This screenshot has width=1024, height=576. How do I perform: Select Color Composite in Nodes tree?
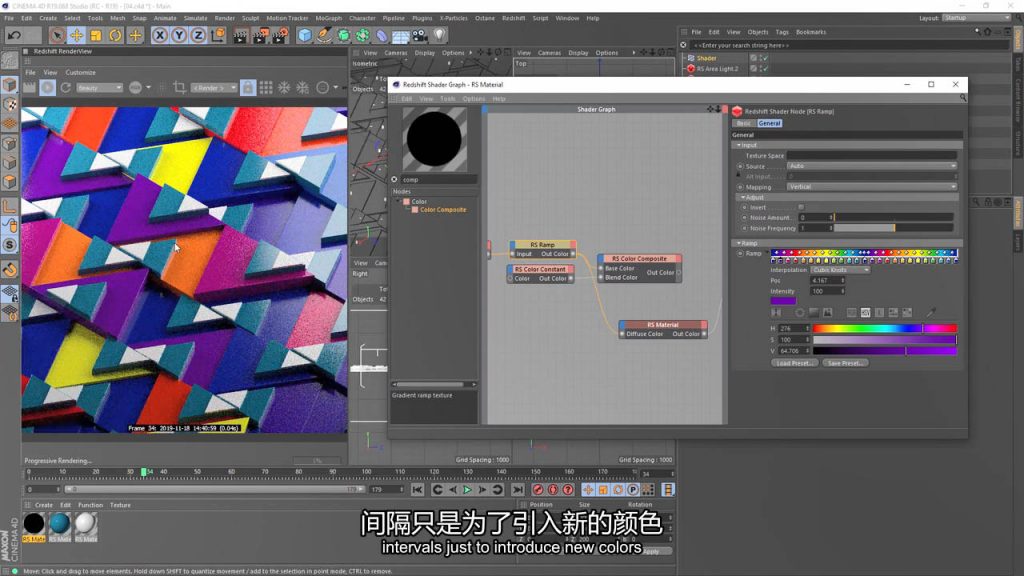[443, 210]
